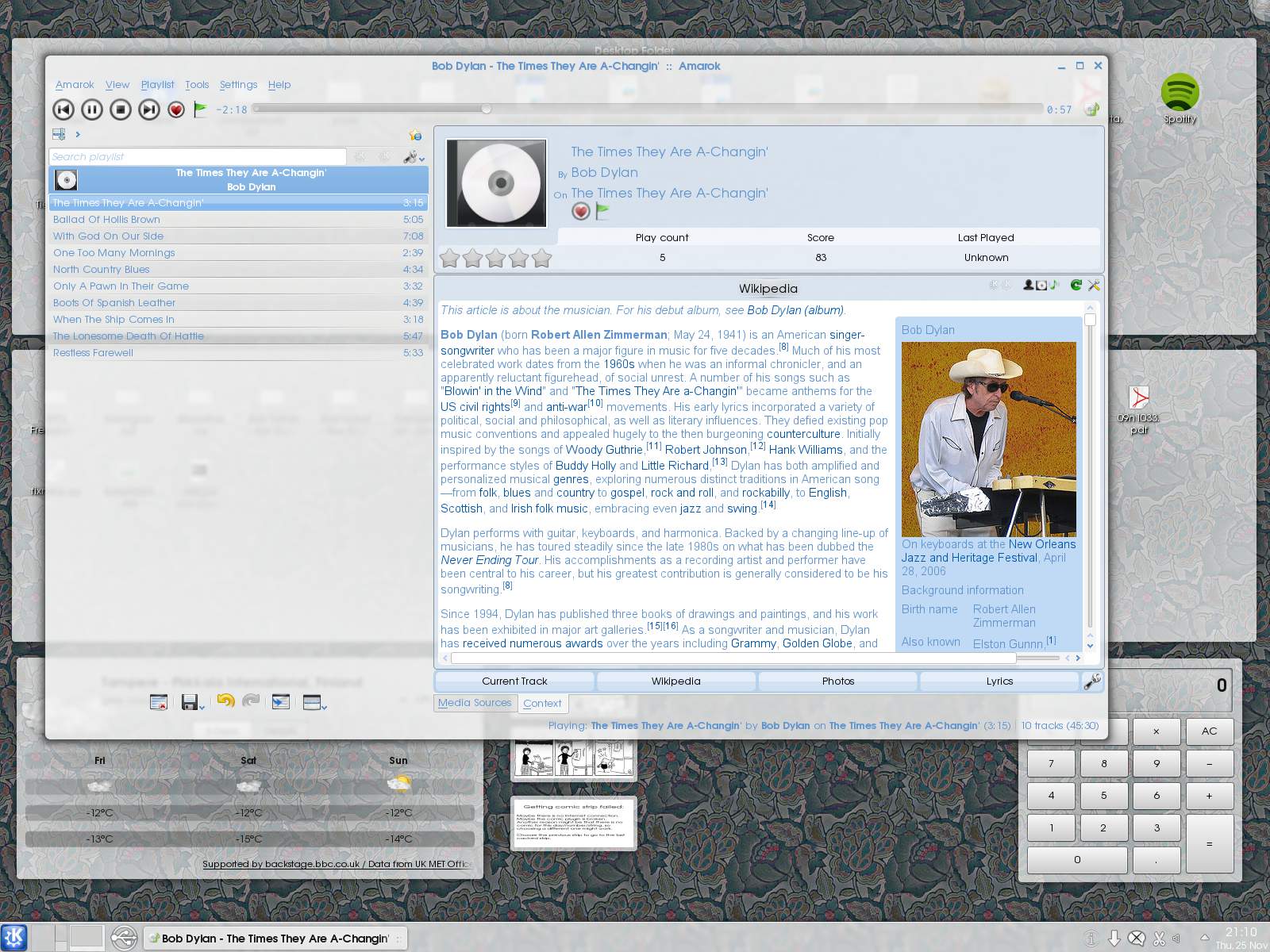Select track Ballad Of Hollis Brown
The image size is (1270, 952).
pyautogui.click(x=238, y=220)
